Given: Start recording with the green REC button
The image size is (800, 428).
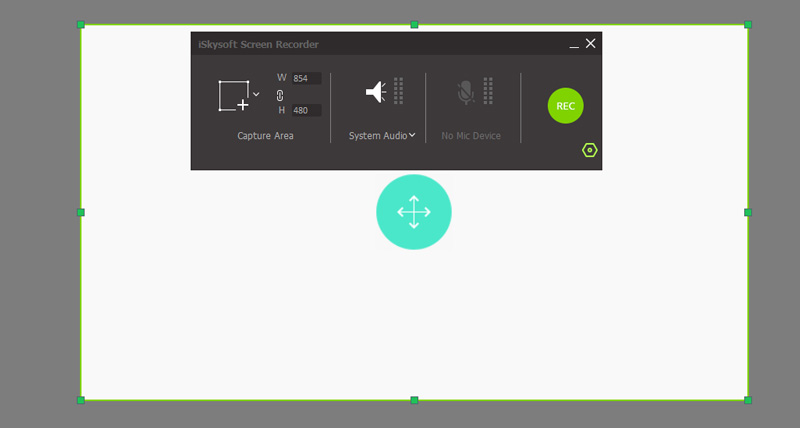Looking at the screenshot, I should click(x=565, y=105).
